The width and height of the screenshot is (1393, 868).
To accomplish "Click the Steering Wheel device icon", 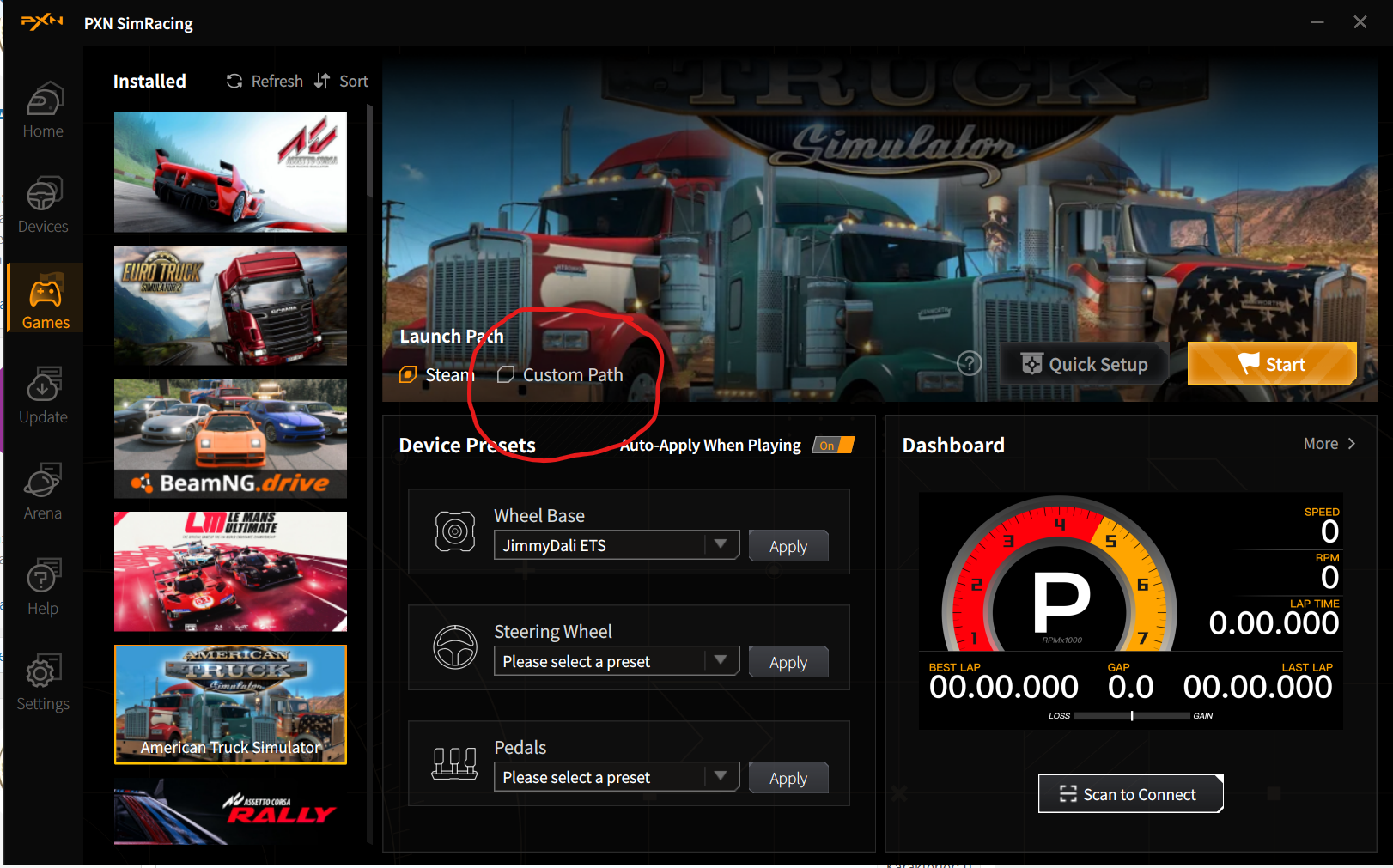I will (x=455, y=647).
